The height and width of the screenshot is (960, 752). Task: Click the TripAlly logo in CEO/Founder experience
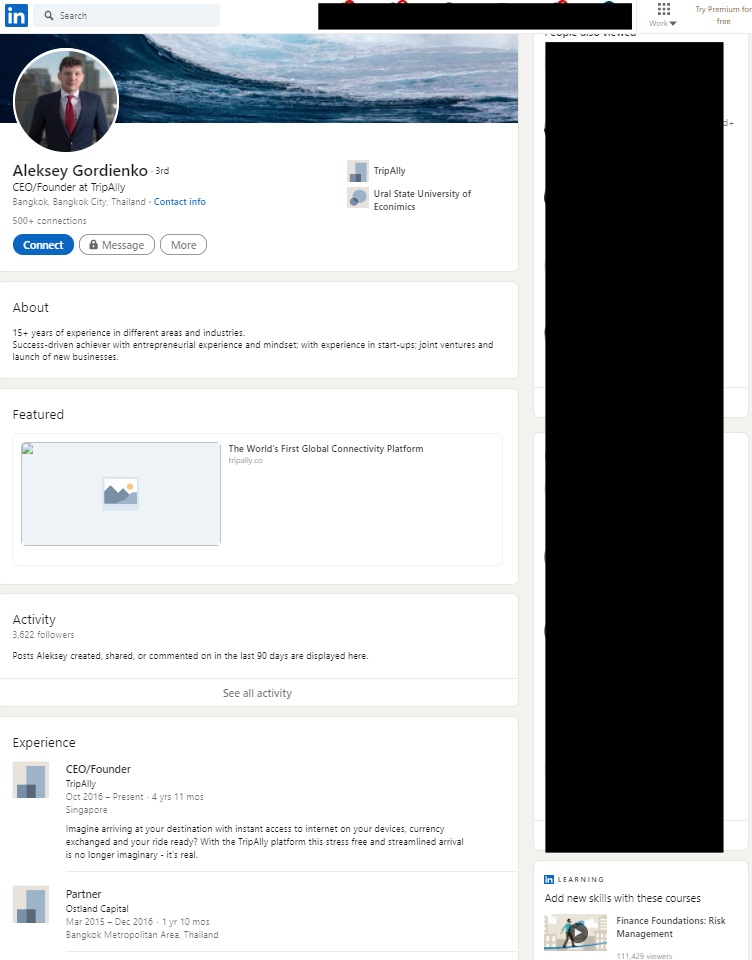(30, 780)
